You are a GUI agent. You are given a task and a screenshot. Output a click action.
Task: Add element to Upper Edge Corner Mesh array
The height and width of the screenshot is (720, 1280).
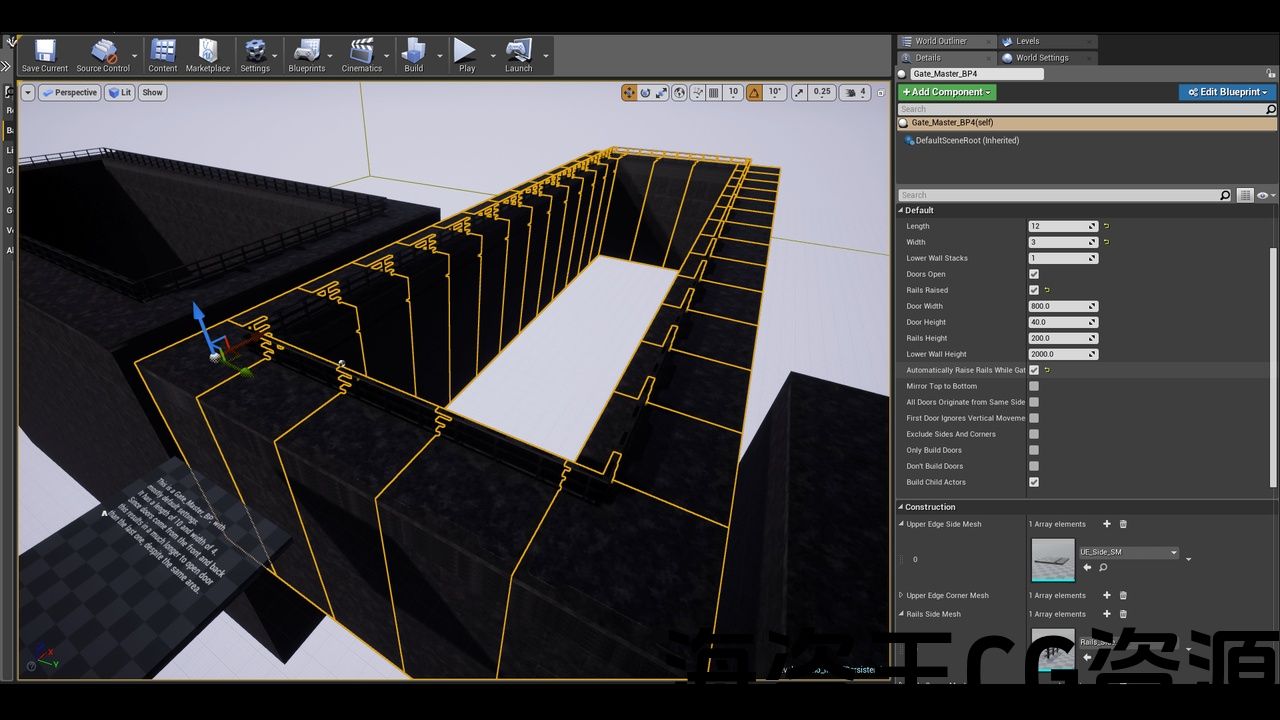coord(1106,595)
